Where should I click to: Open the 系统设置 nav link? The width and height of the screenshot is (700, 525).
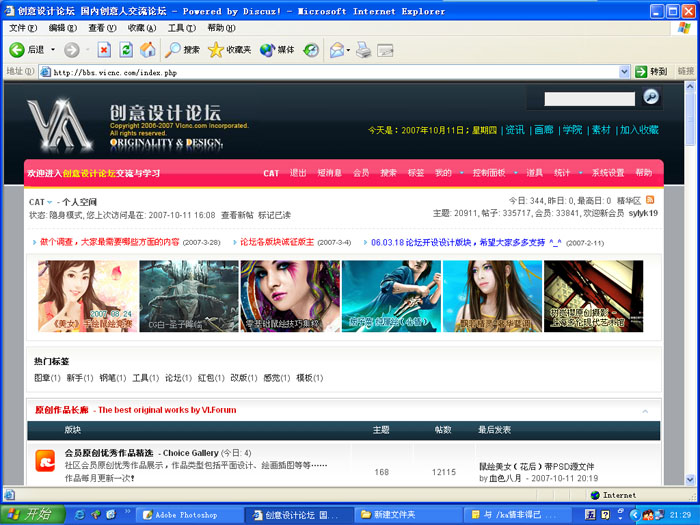608,173
